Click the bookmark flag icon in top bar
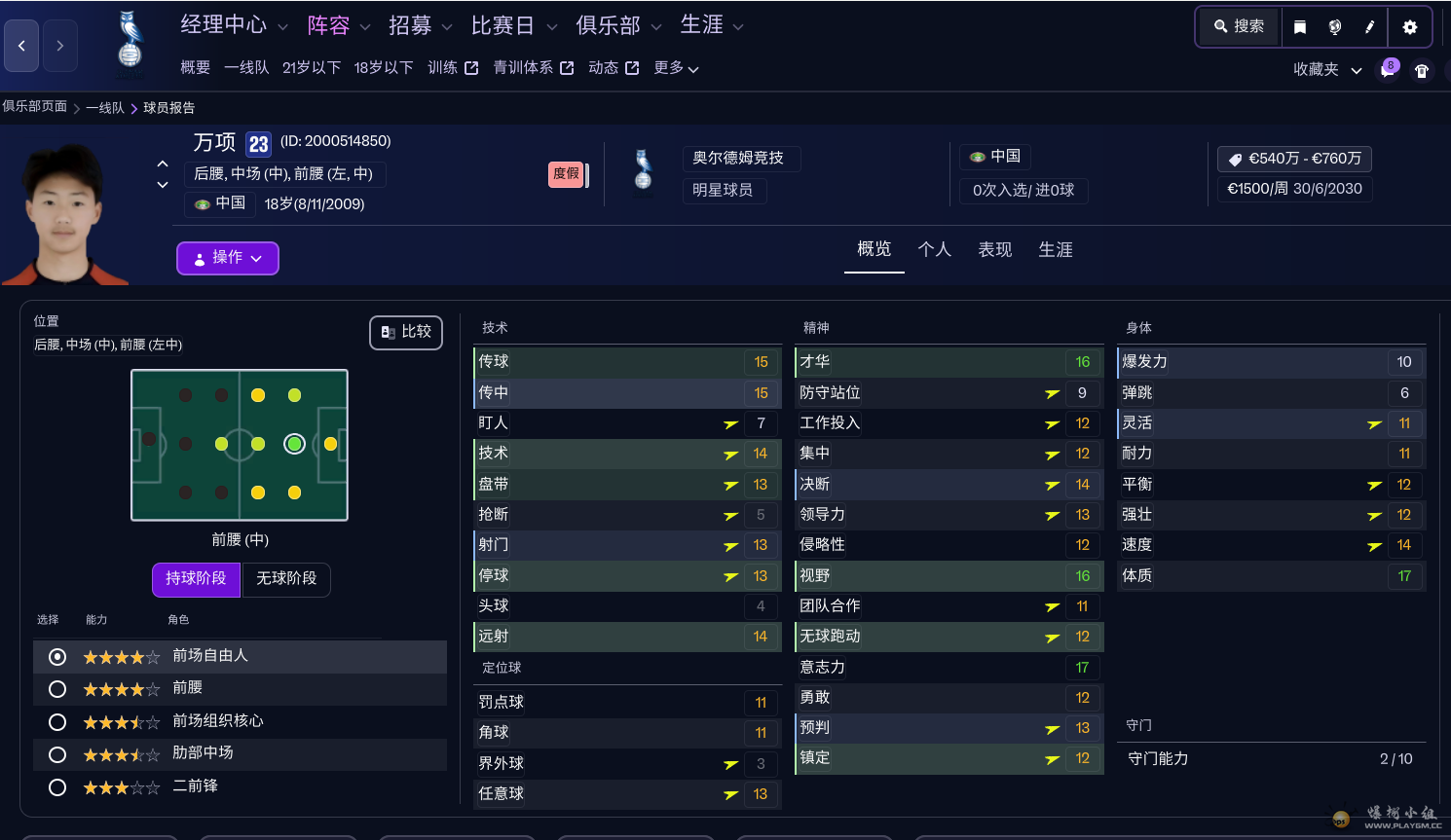Screen dimensions: 1451x840 tap(1300, 26)
